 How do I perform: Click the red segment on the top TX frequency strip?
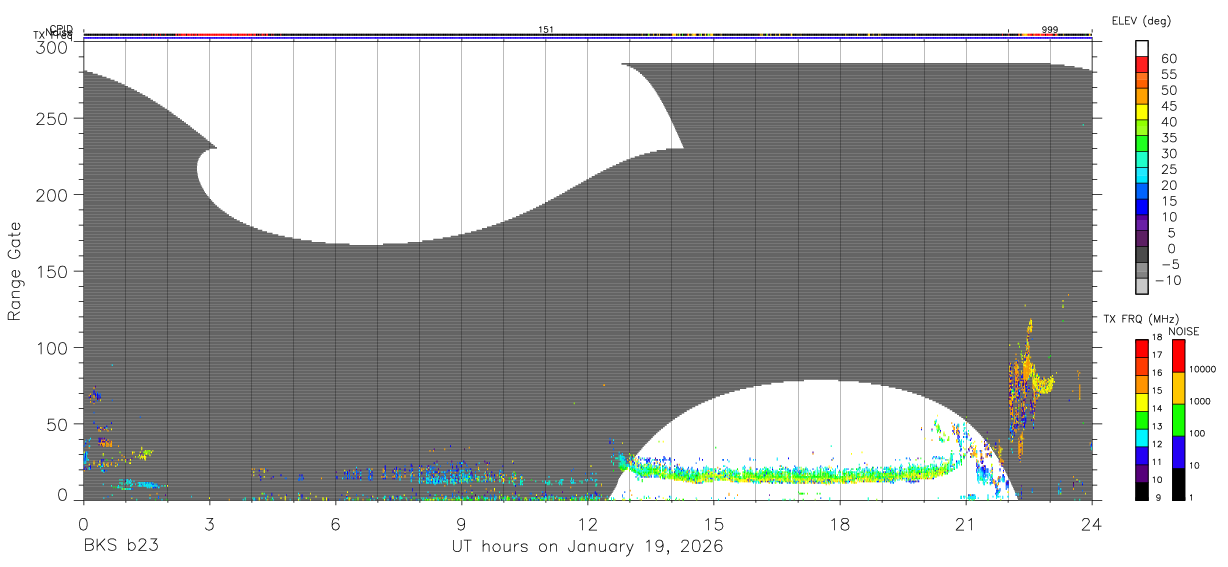tap(215, 35)
